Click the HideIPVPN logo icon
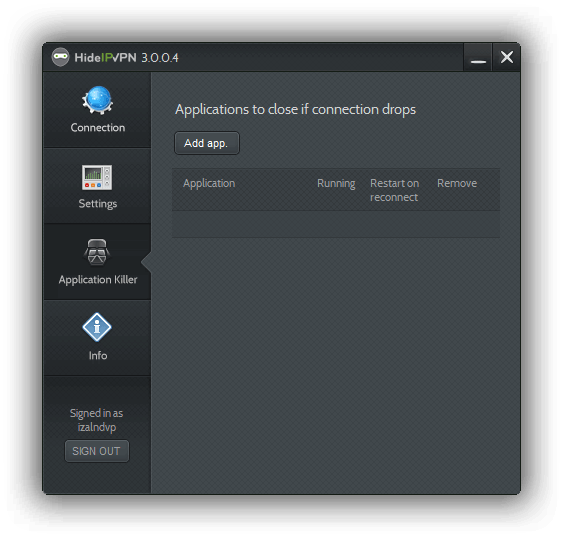This screenshot has width=563, height=537. (60, 57)
